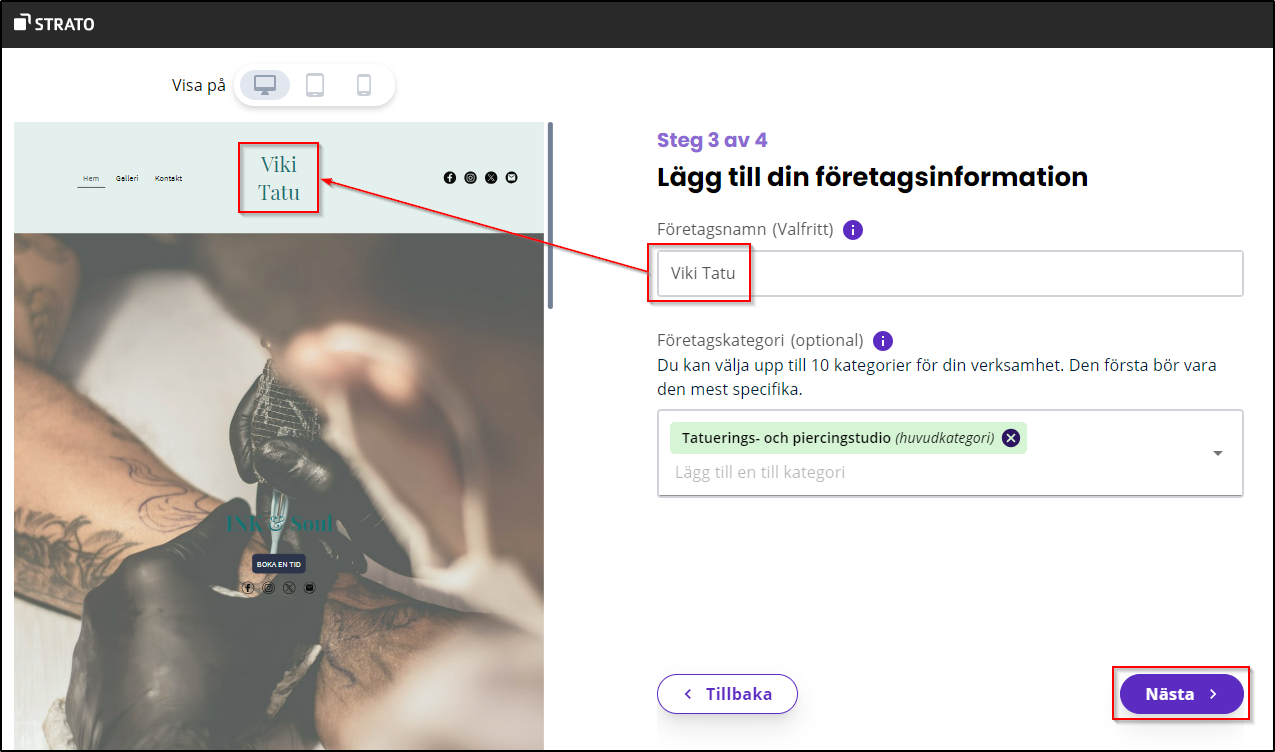Viewport: 1275px width, 752px height.
Task: Open Instagram icon in preview header
Action: tap(470, 178)
